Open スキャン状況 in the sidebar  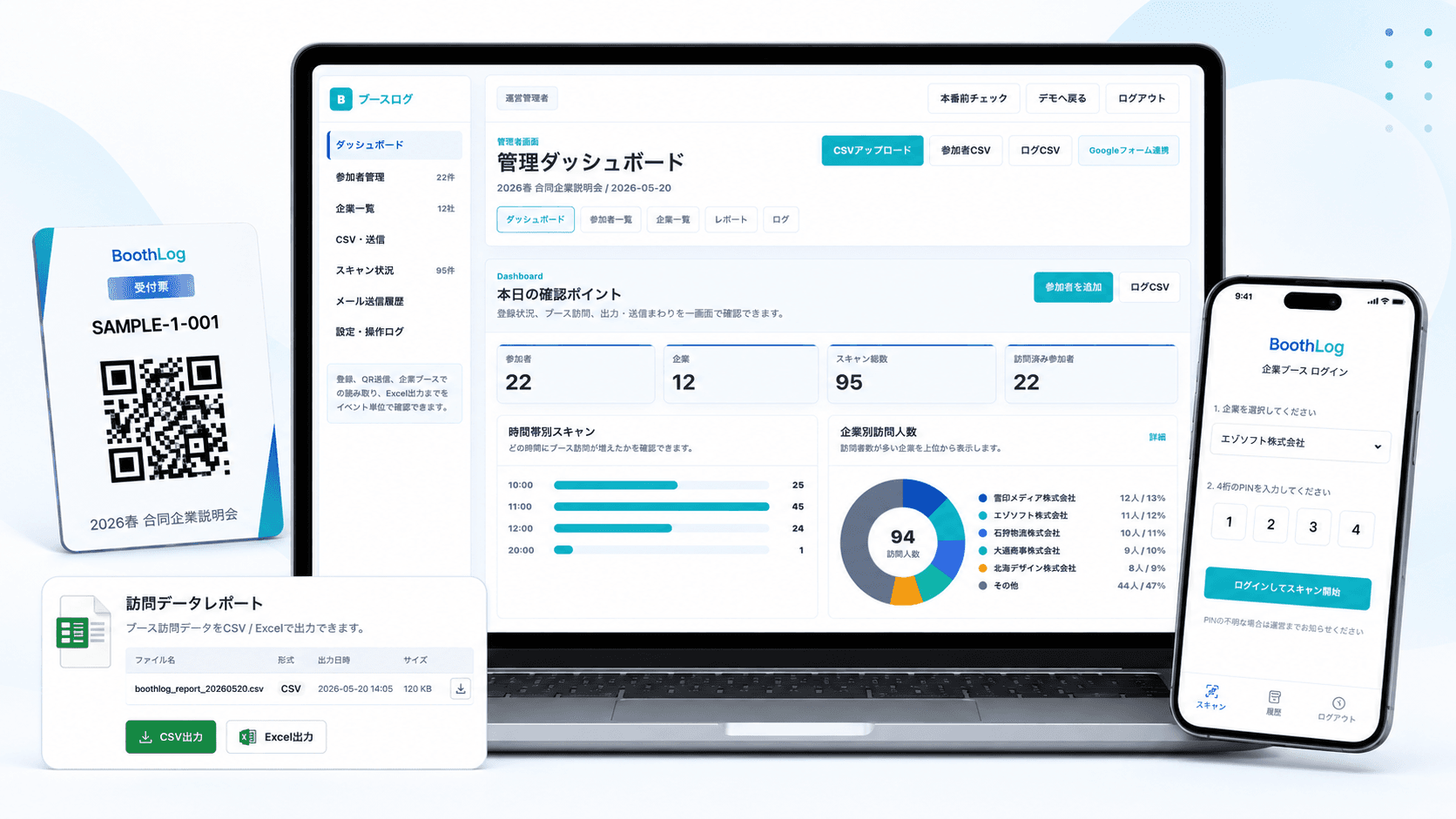(x=394, y=271)
